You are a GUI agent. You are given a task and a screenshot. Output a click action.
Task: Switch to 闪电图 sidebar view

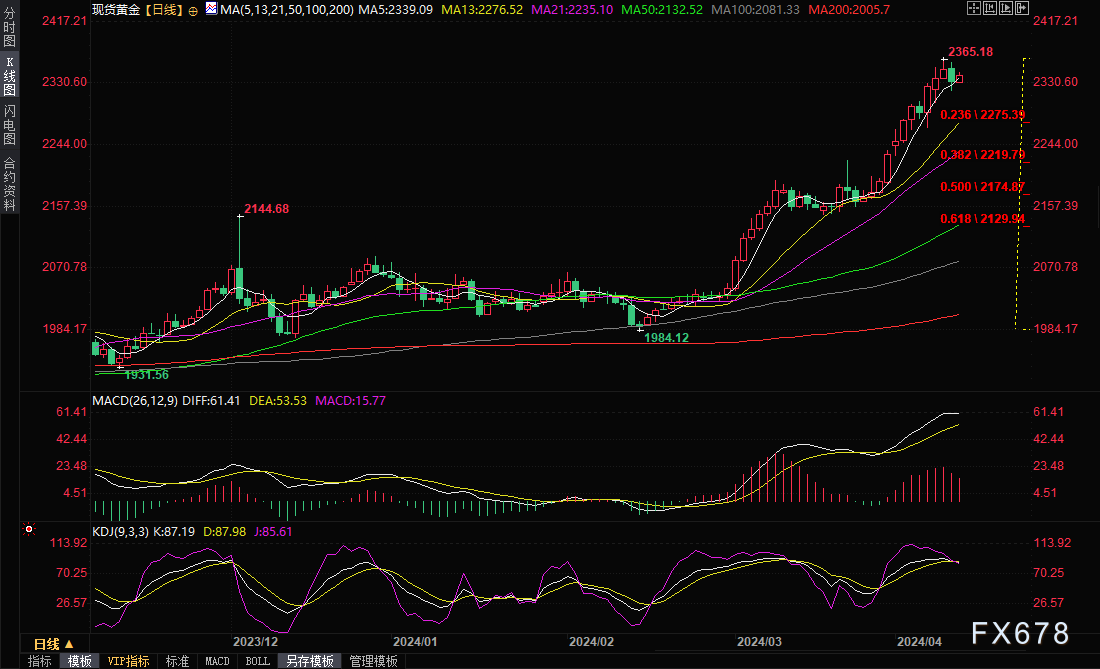coord(9,125)
